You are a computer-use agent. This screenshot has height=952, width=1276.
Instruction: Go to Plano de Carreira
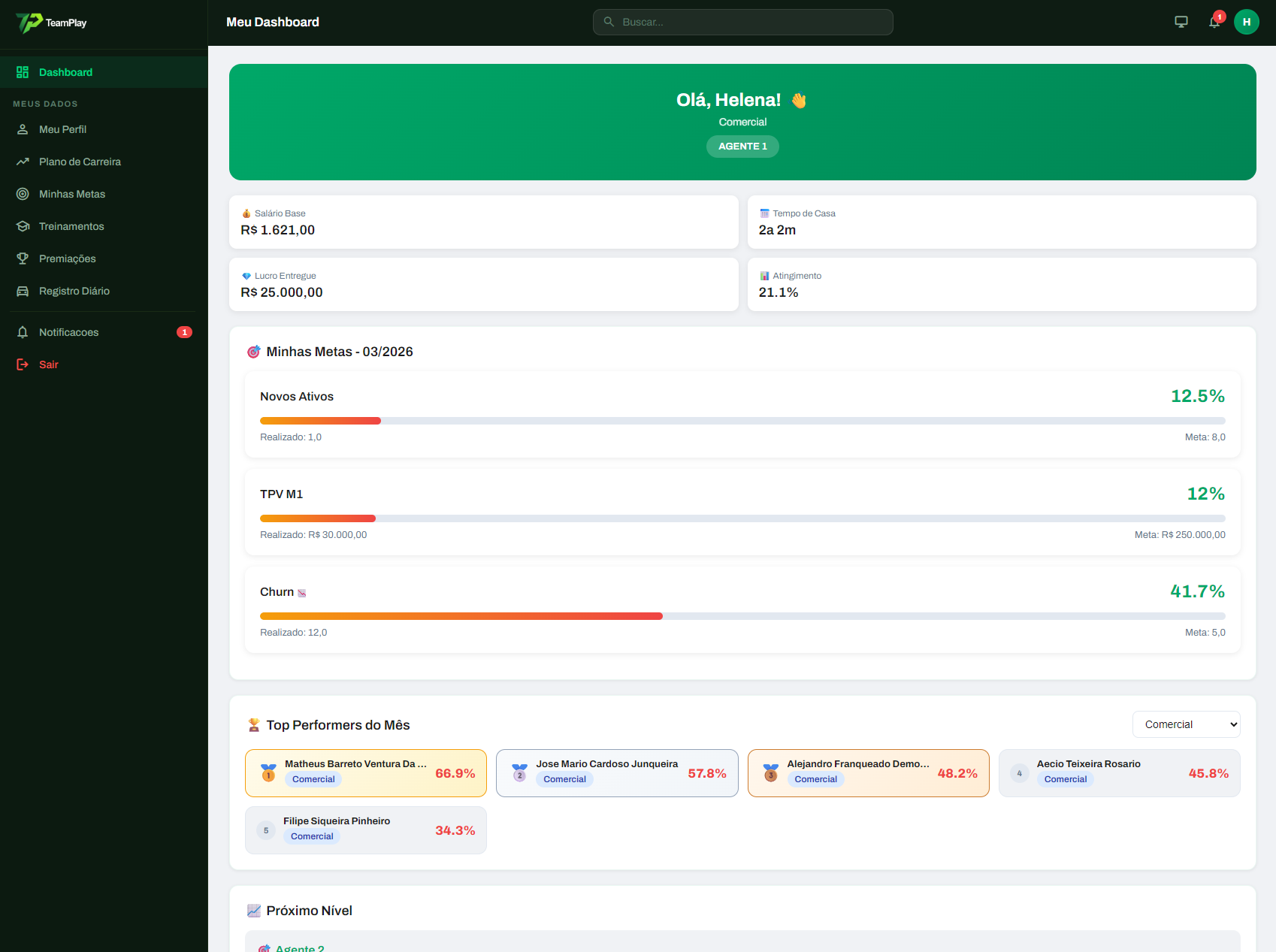[x=104, y=162]
